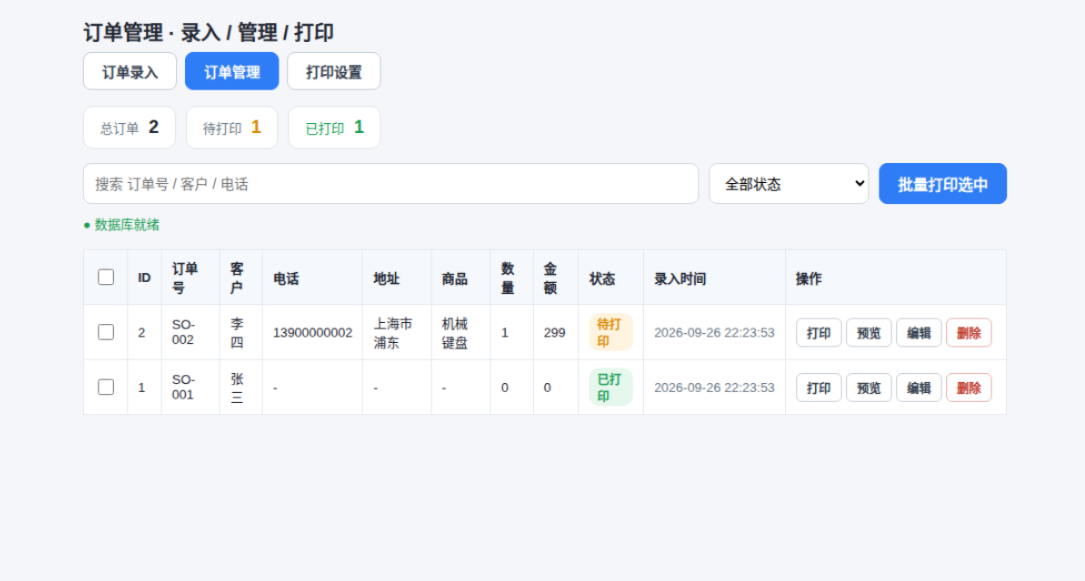Check the box for order SO-002
This screenshot has width=1085, height=581.
(106, 332)
